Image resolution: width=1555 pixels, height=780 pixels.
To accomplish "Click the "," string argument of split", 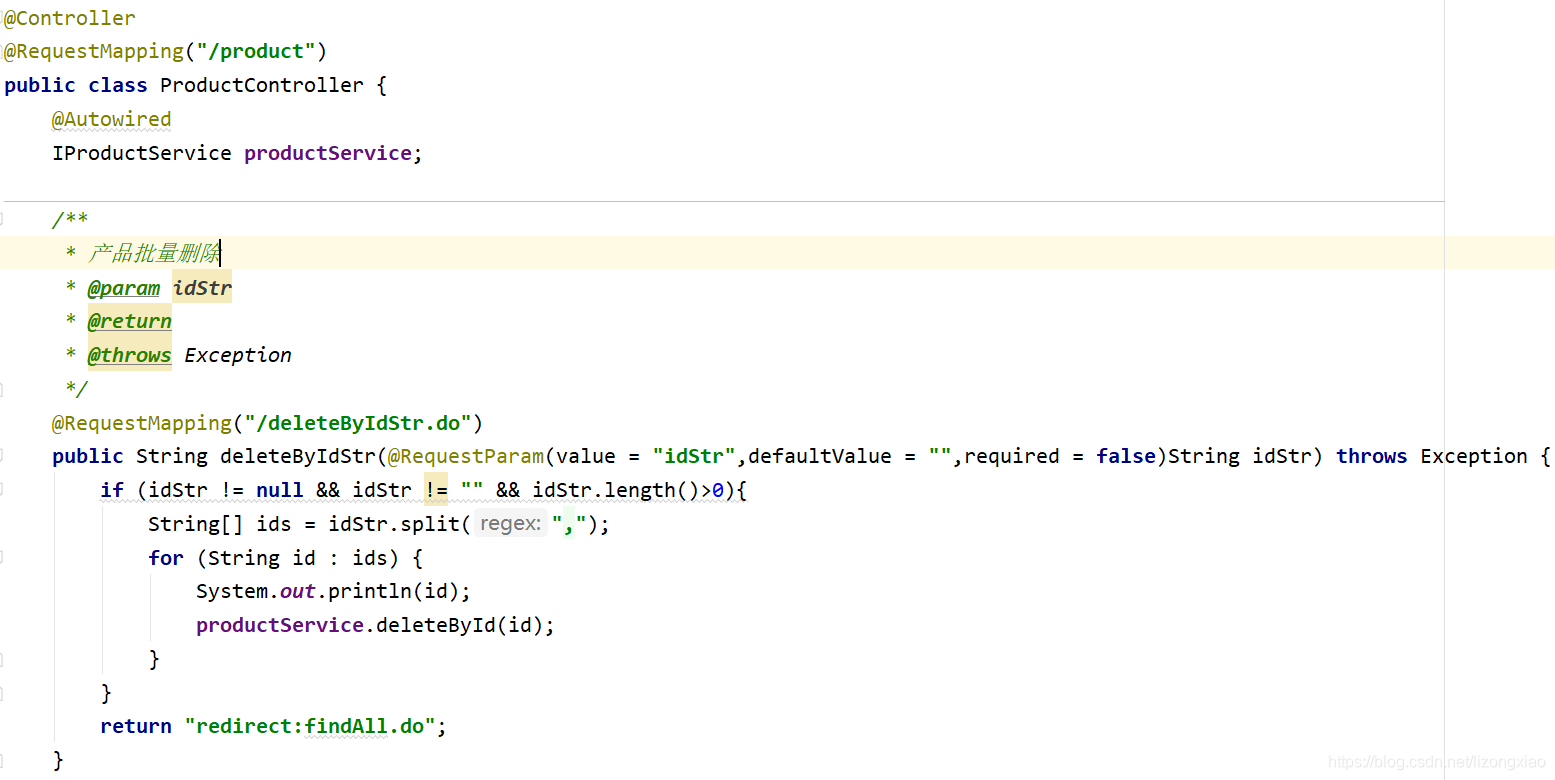I will (x=568, y=524).
